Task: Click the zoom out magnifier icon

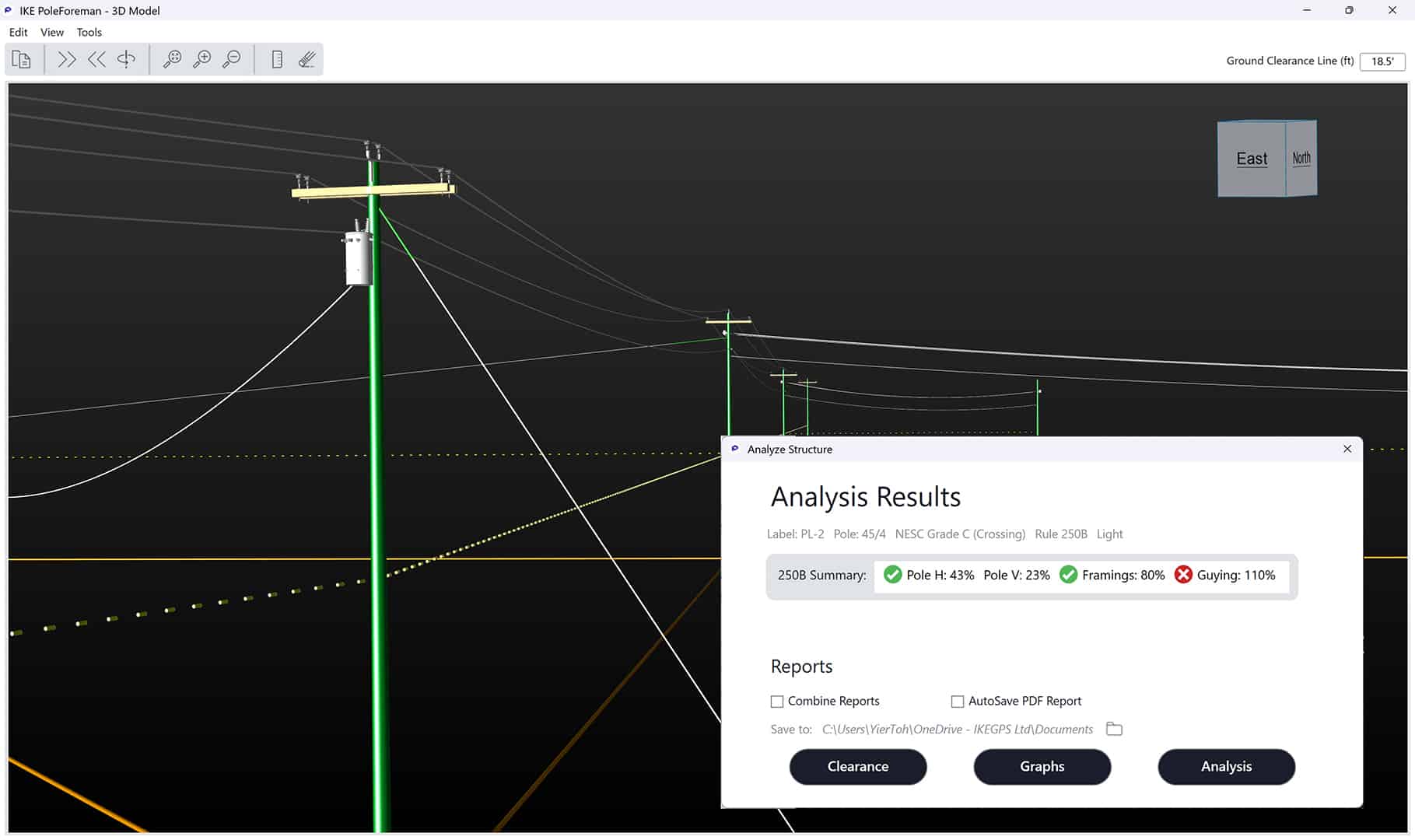Action: pyautogui.click(x=232, y=60)
